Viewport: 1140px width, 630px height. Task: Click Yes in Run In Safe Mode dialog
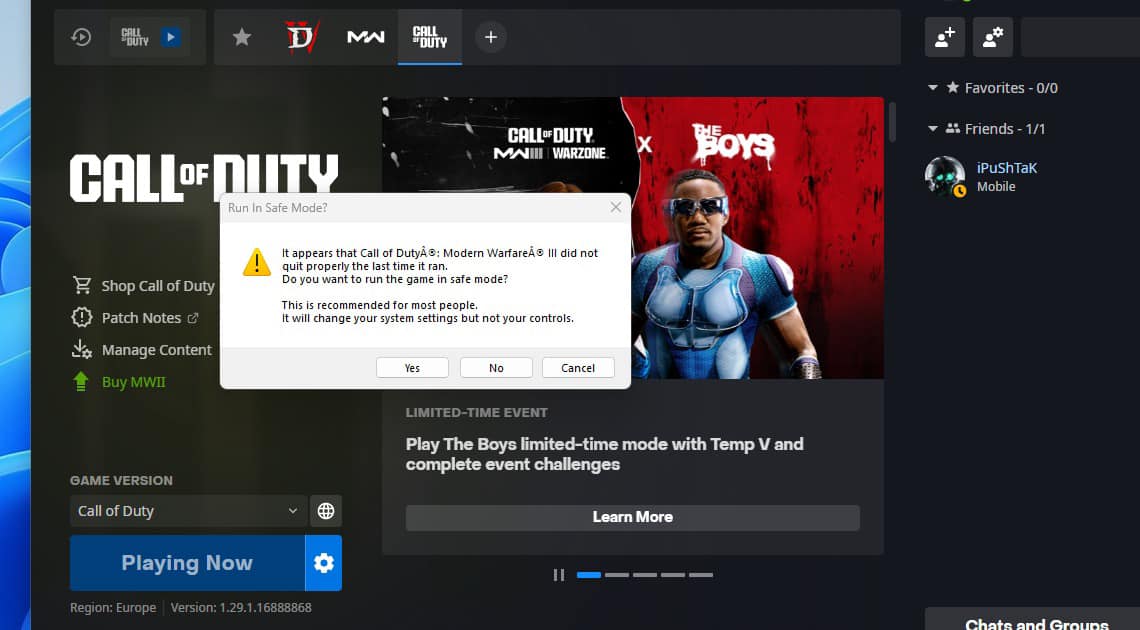pos(412,368)
